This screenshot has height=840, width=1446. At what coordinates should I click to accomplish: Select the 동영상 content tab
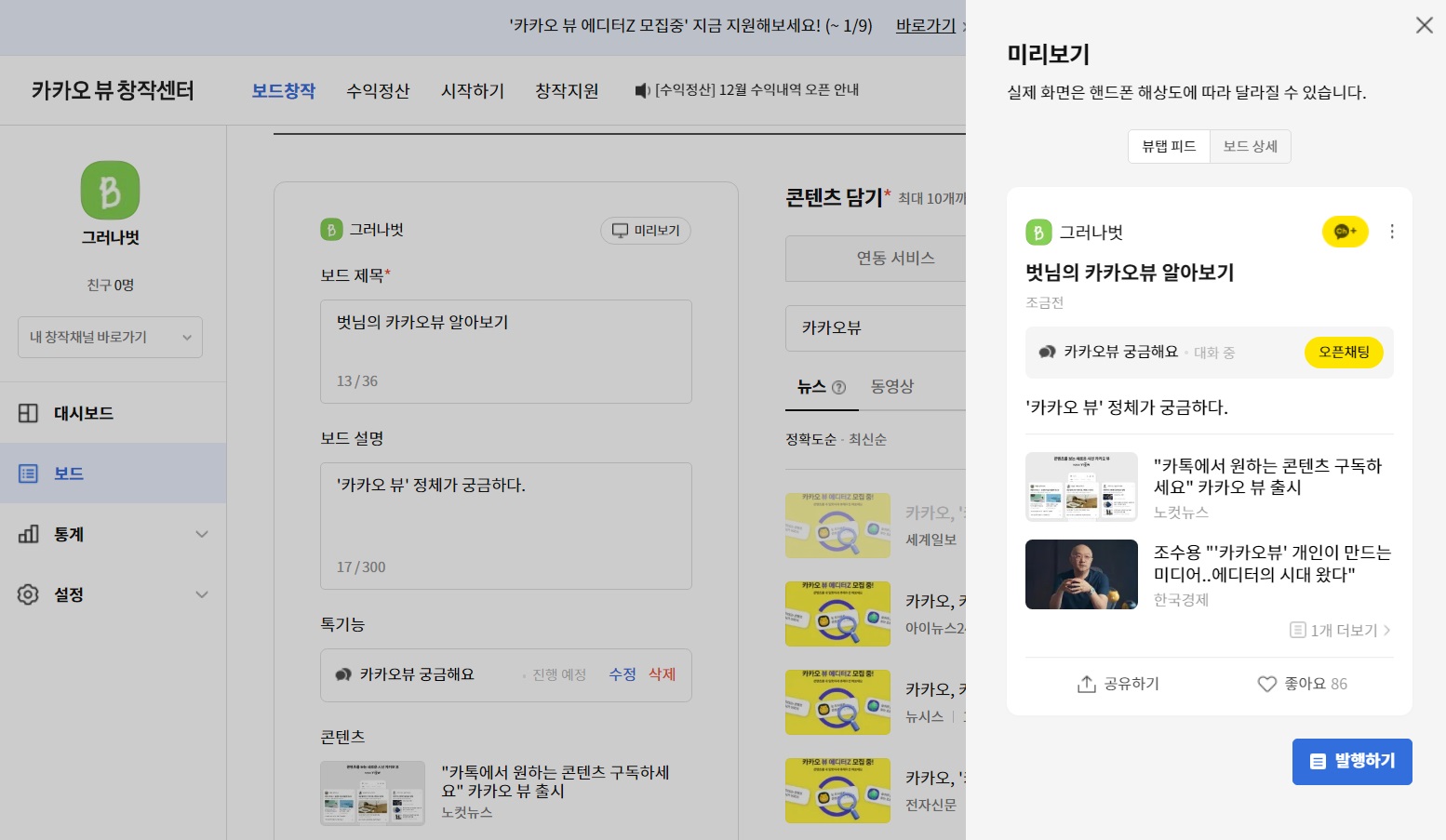coord(892,386)
